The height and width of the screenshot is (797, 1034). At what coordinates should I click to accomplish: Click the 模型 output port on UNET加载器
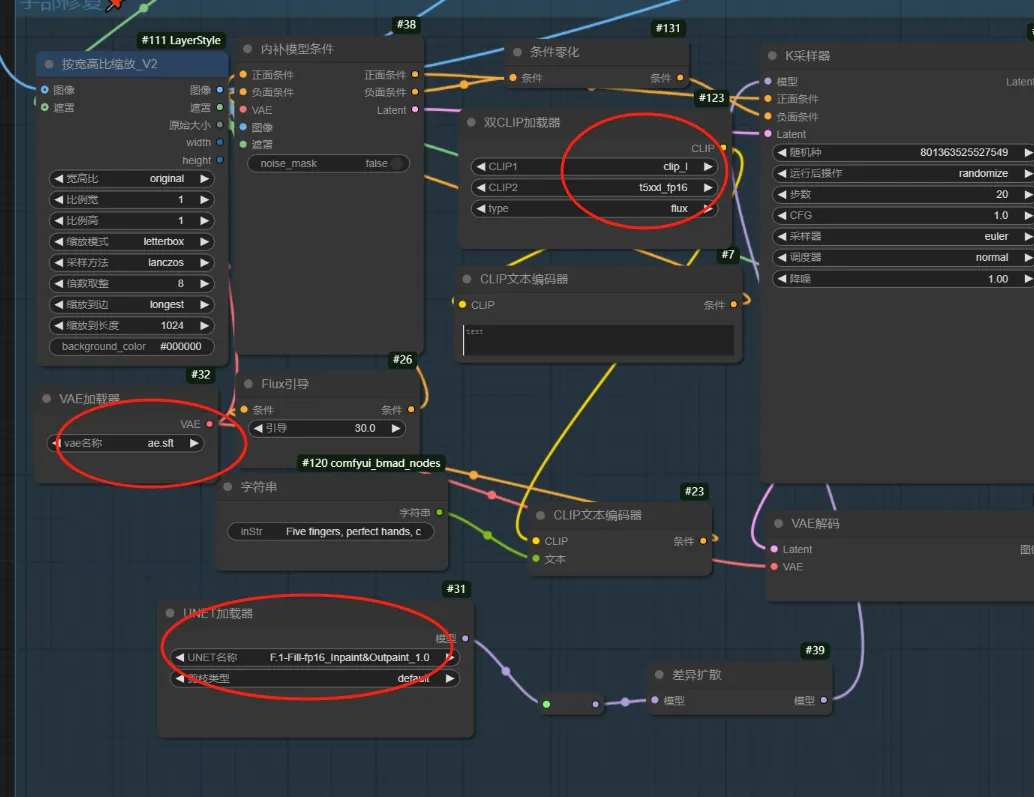(x=465, y=638)
